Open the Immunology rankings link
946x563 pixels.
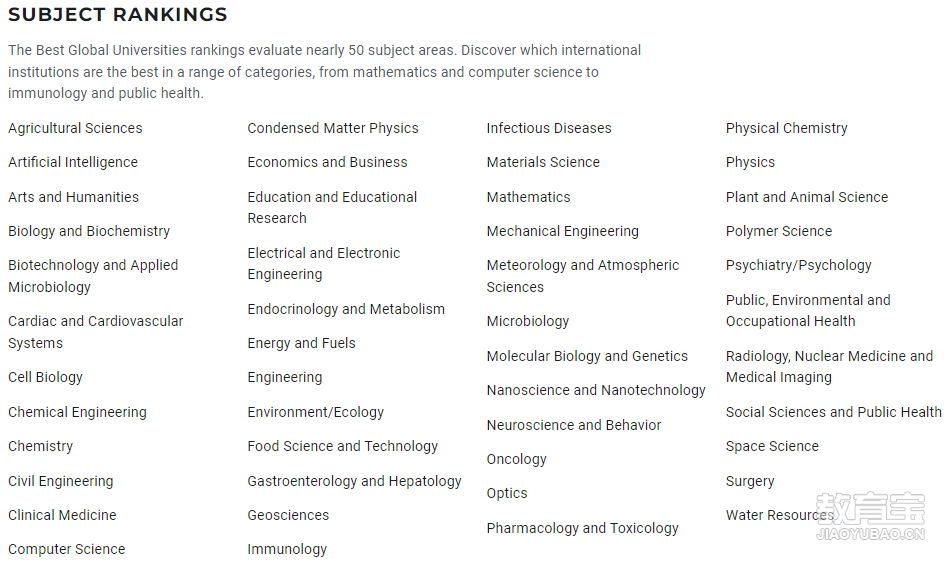(x=287, y=550)
